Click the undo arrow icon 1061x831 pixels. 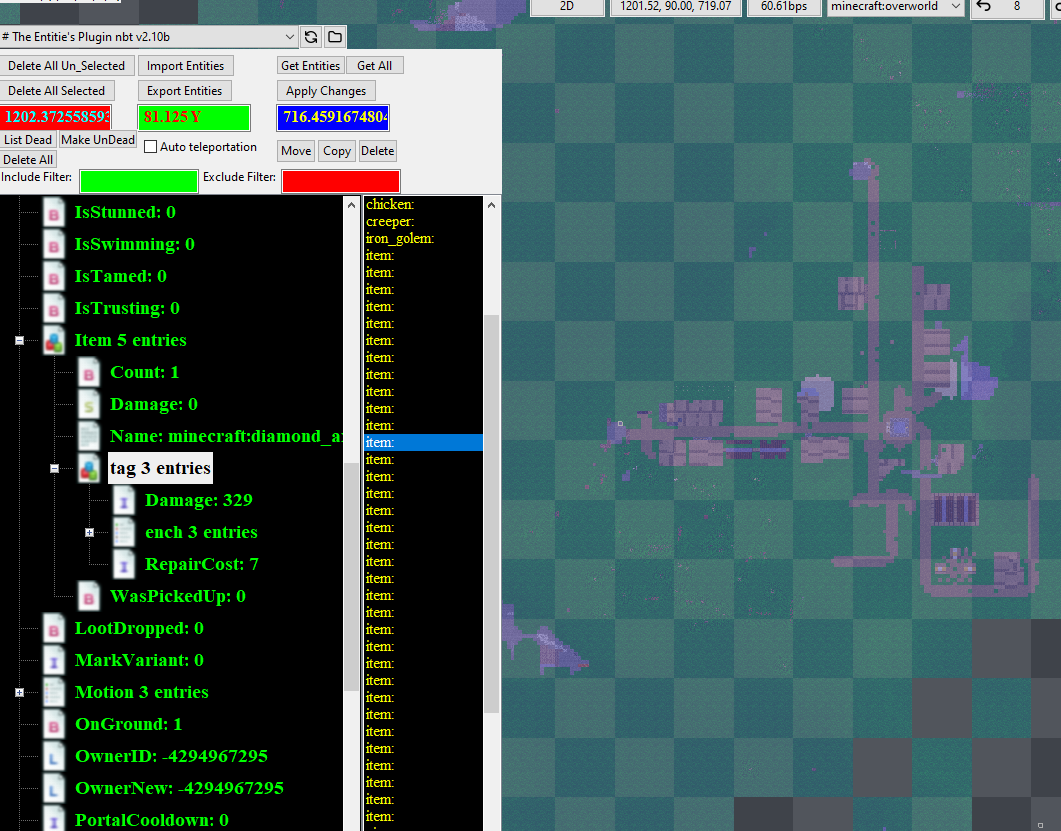pos(984,7)
